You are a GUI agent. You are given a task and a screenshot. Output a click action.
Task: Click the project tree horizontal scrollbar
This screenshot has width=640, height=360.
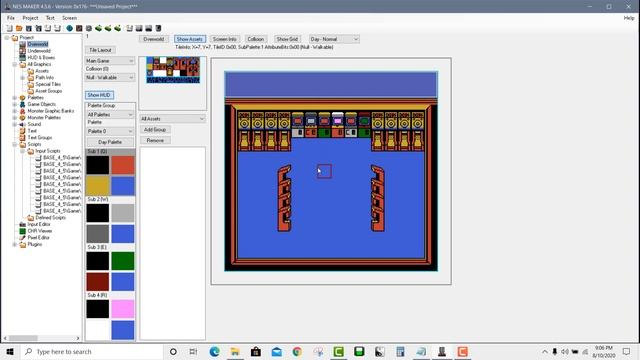[x=42, y=338]
